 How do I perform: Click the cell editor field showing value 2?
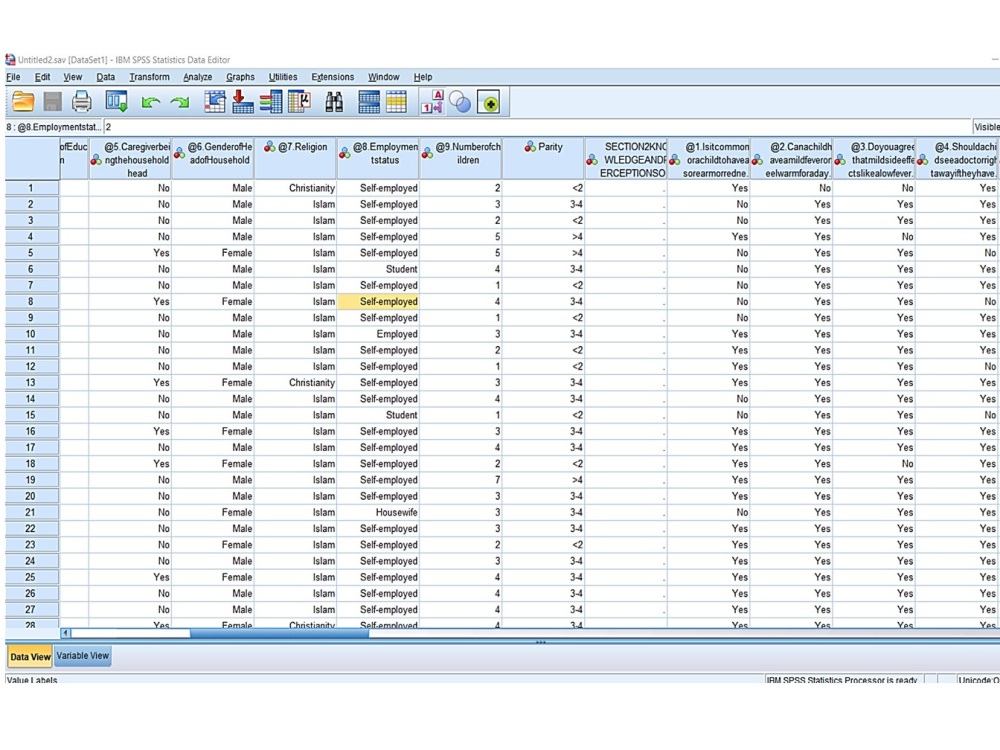538,127
